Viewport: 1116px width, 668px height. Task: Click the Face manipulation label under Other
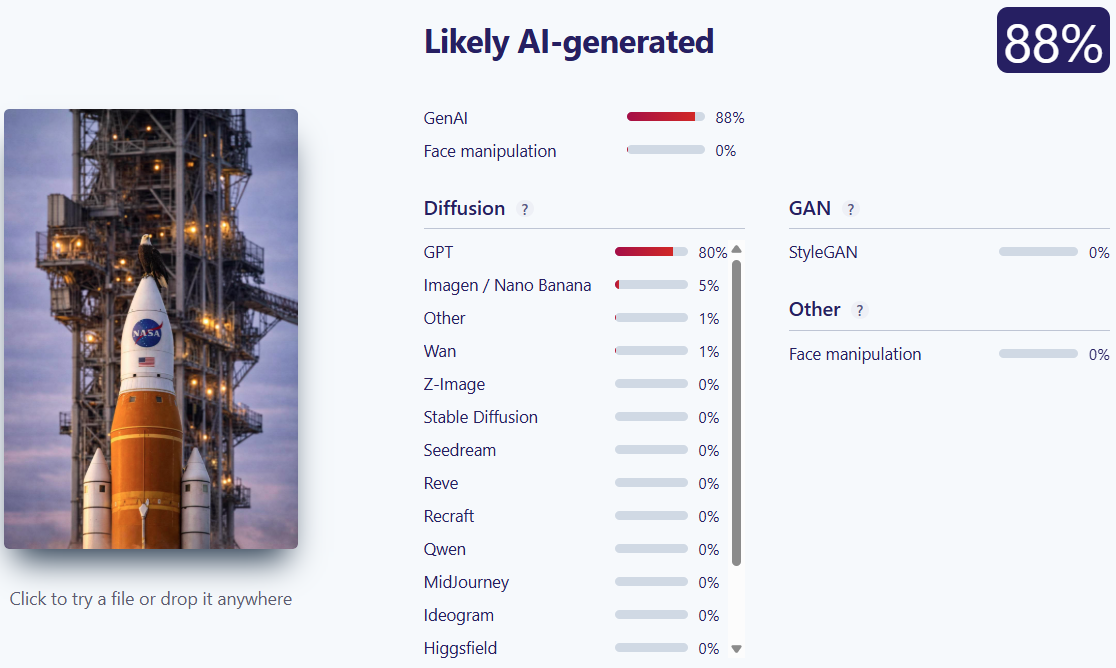tap(855, 354)
